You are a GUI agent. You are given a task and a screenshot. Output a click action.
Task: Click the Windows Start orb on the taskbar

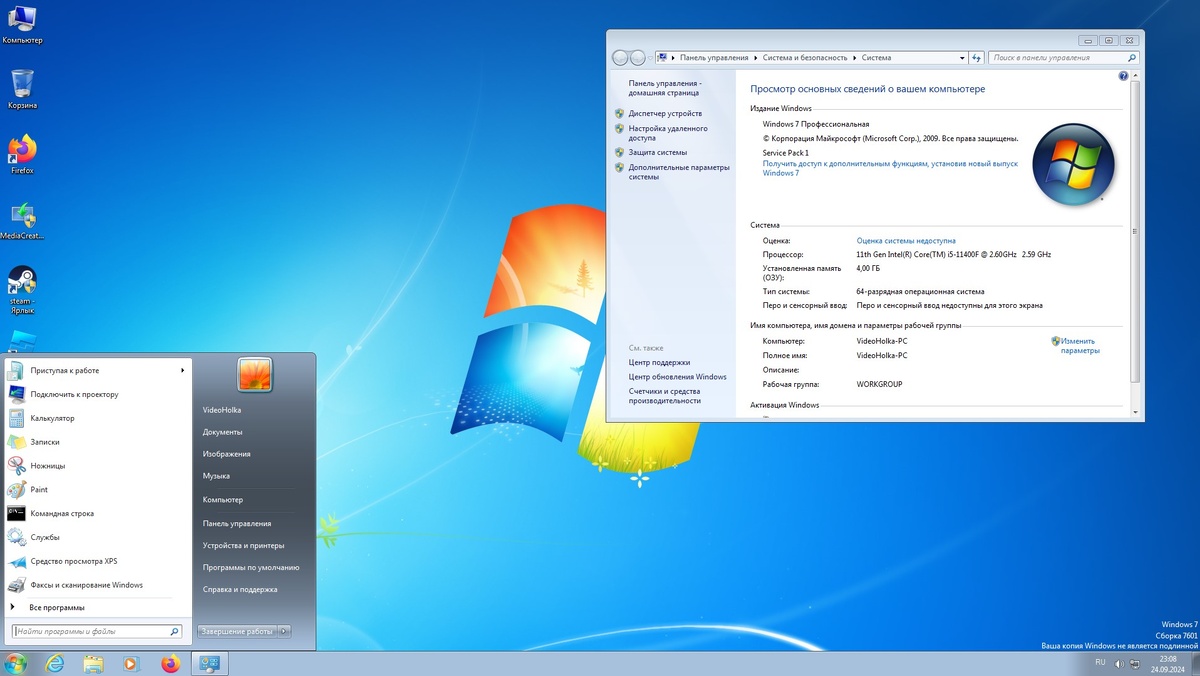(15, 663)
